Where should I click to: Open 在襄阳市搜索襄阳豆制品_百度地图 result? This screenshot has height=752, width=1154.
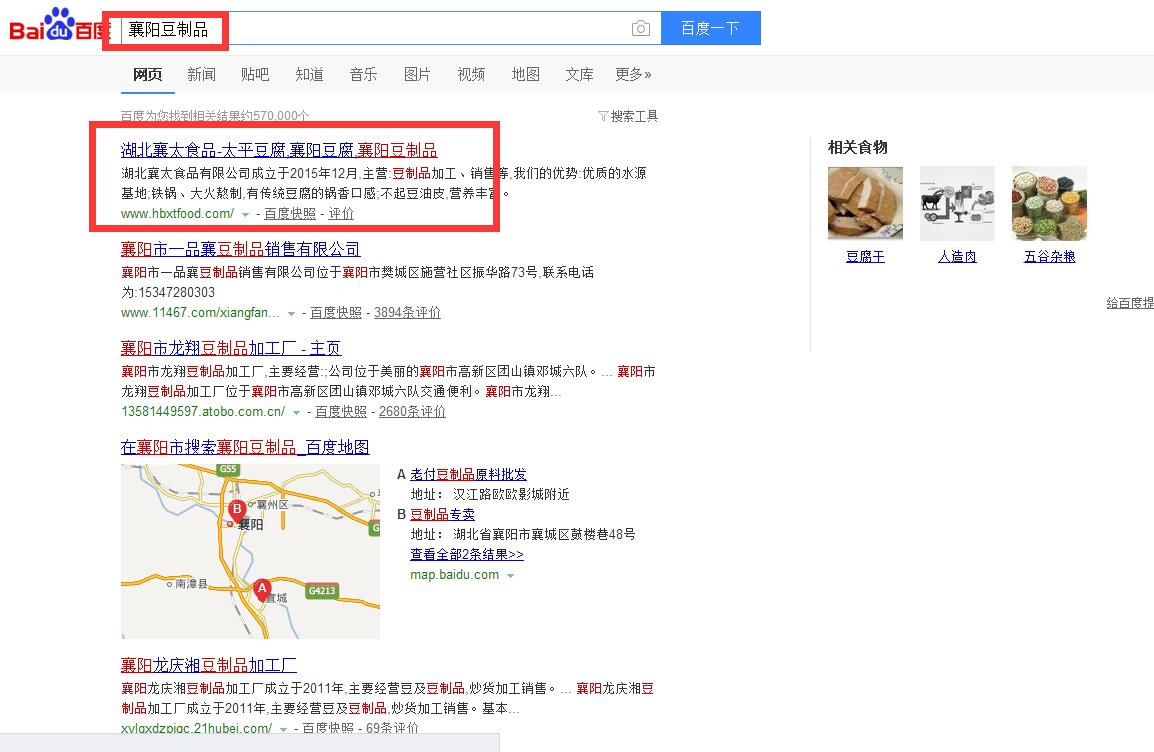(245, 447)
